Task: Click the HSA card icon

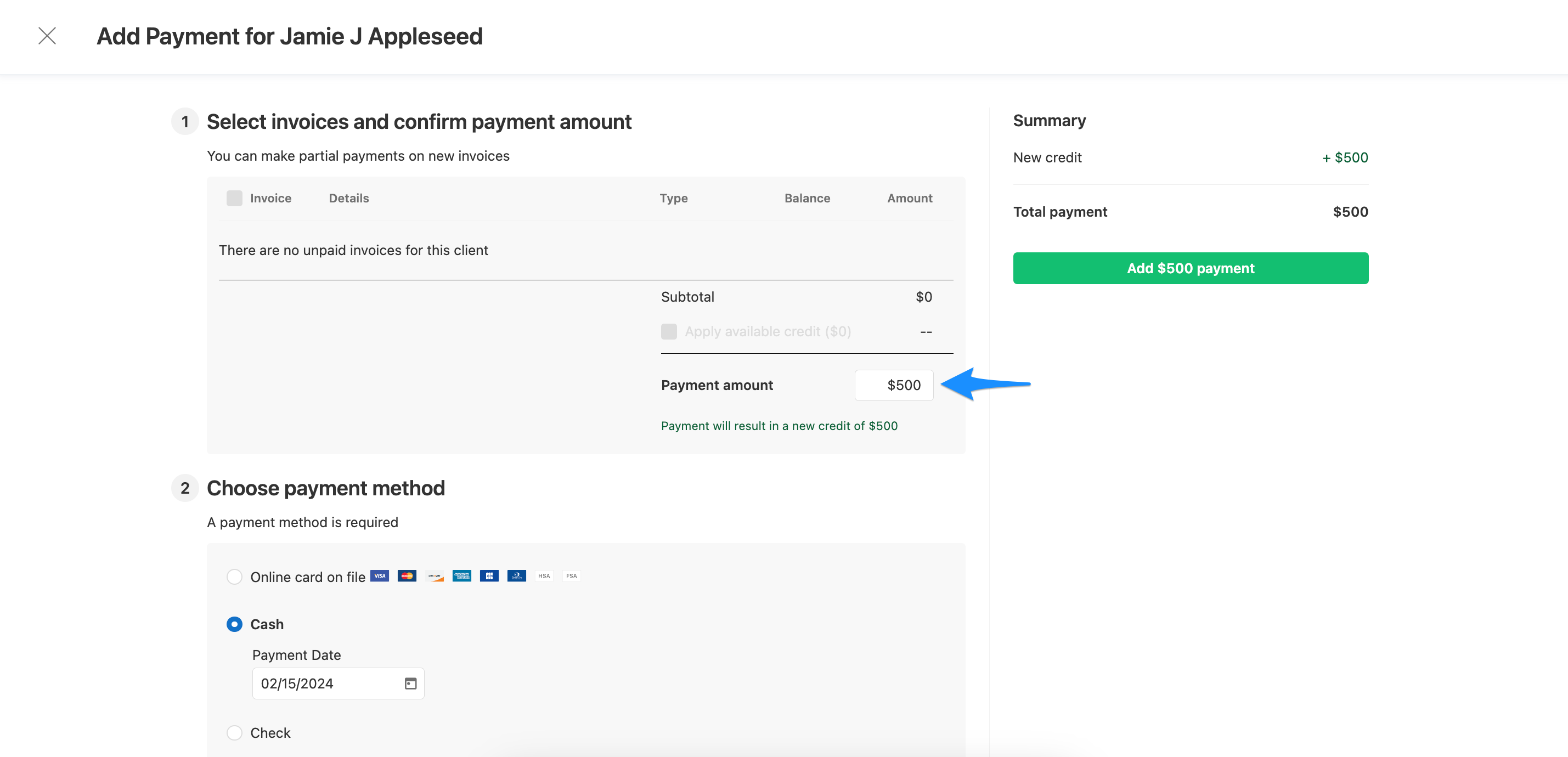Action: 544,575
